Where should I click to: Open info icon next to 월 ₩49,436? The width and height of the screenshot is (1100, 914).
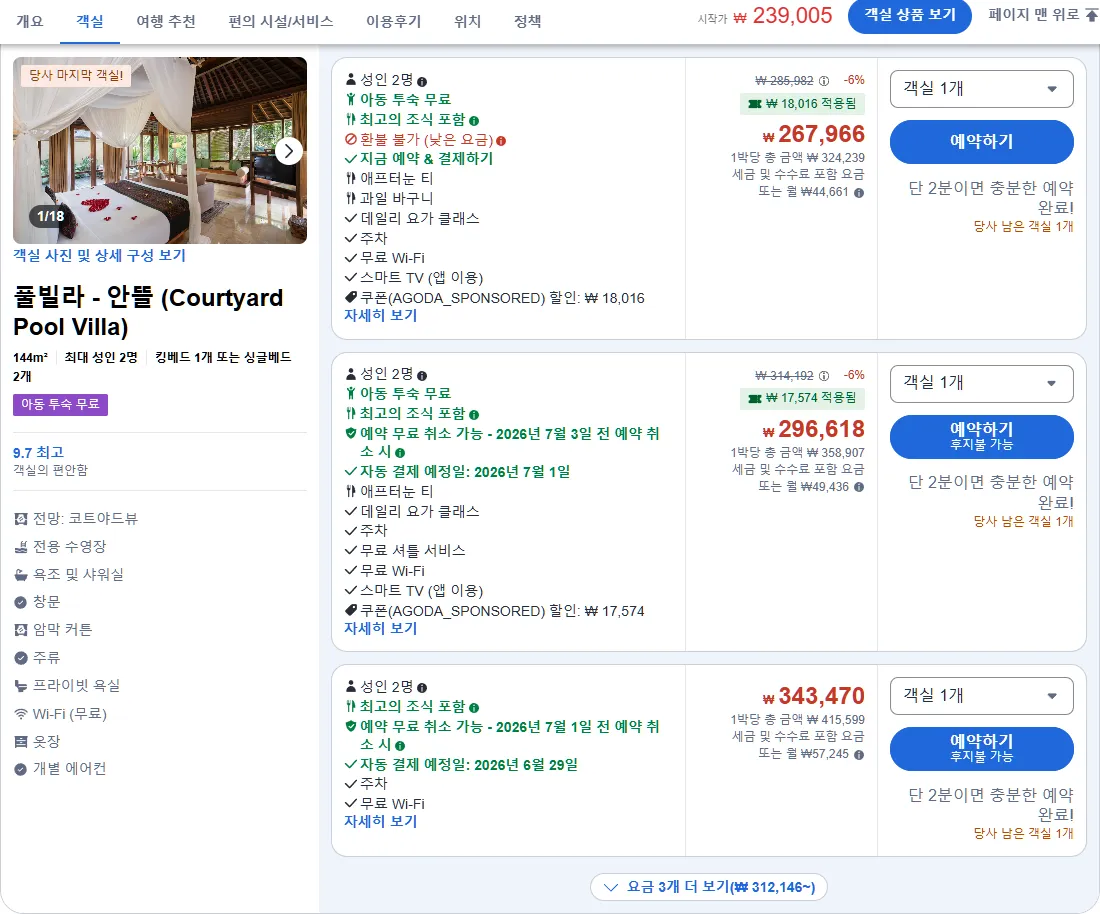(x=859, y=487)
